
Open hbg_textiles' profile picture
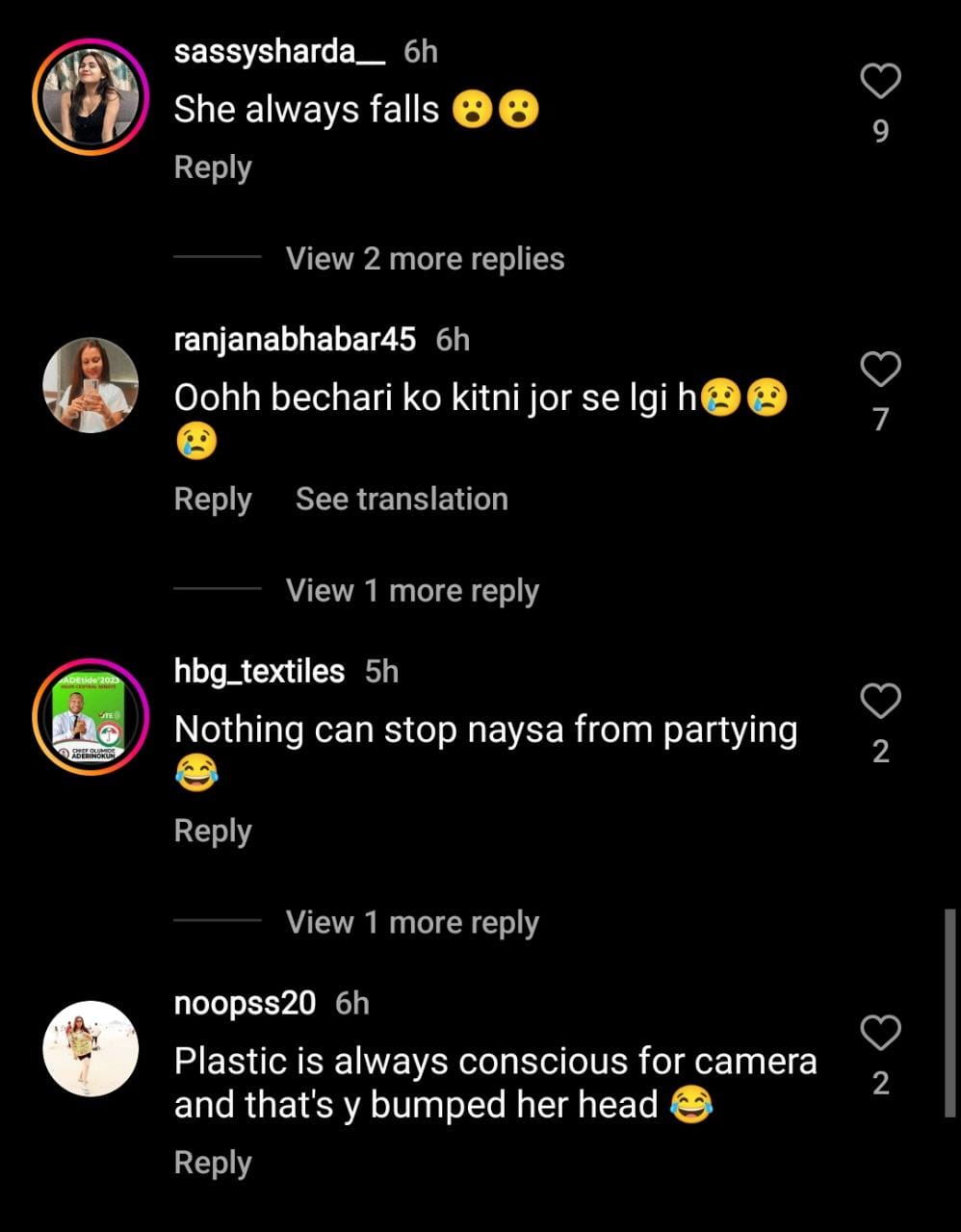tap(91, 717)
